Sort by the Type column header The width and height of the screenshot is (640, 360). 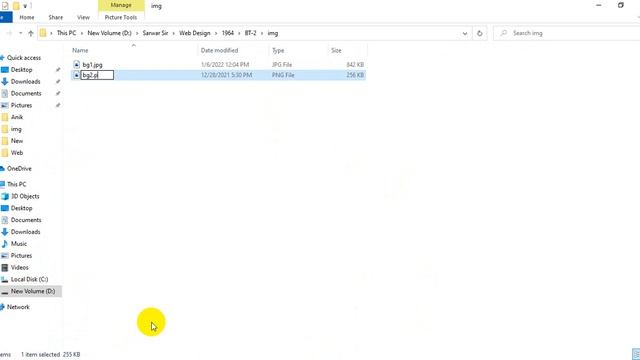tap(278, 50)
